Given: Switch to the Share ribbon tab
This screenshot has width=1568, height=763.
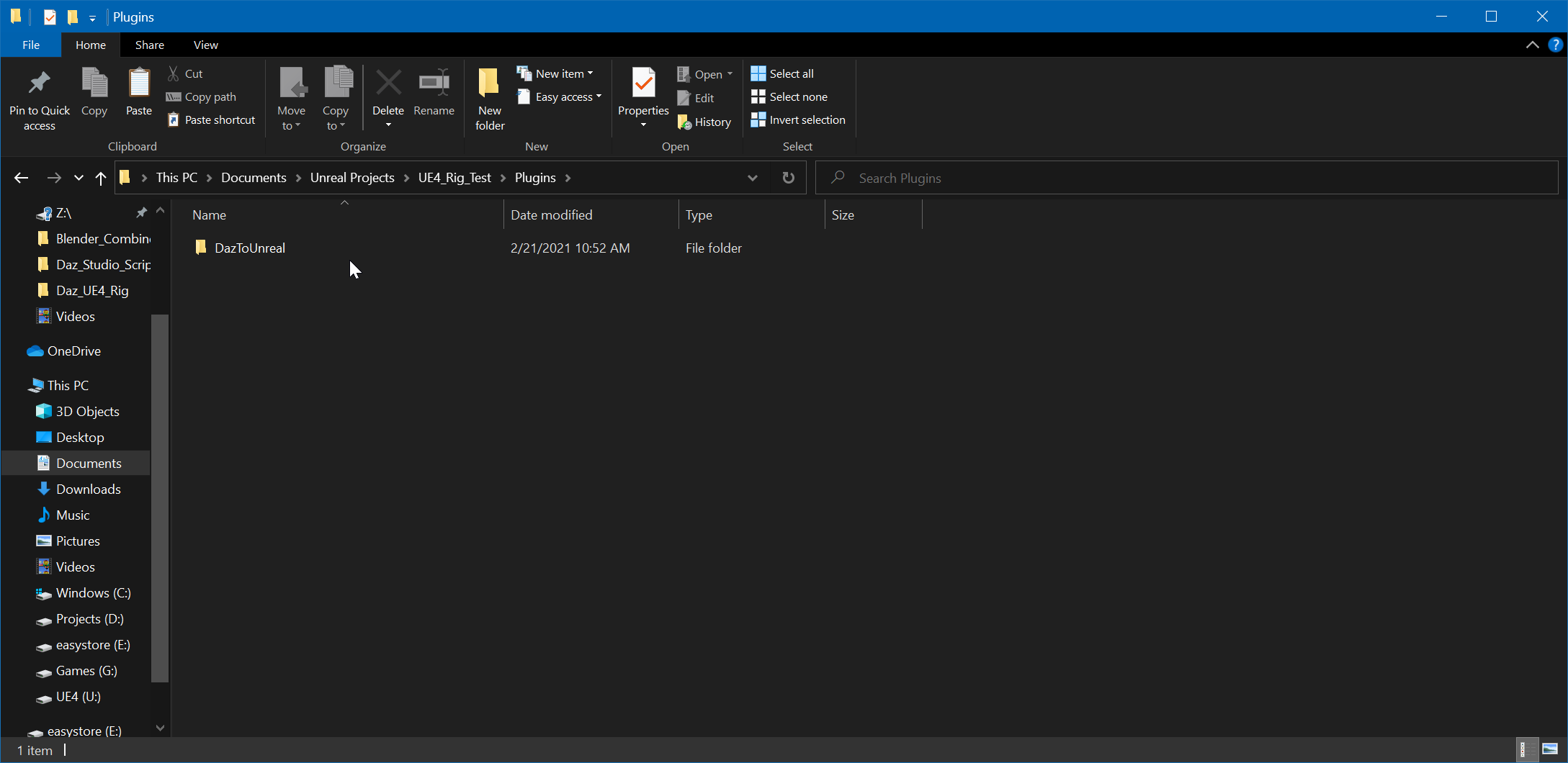Looking at the screenshot, I should tap(150, 45).
